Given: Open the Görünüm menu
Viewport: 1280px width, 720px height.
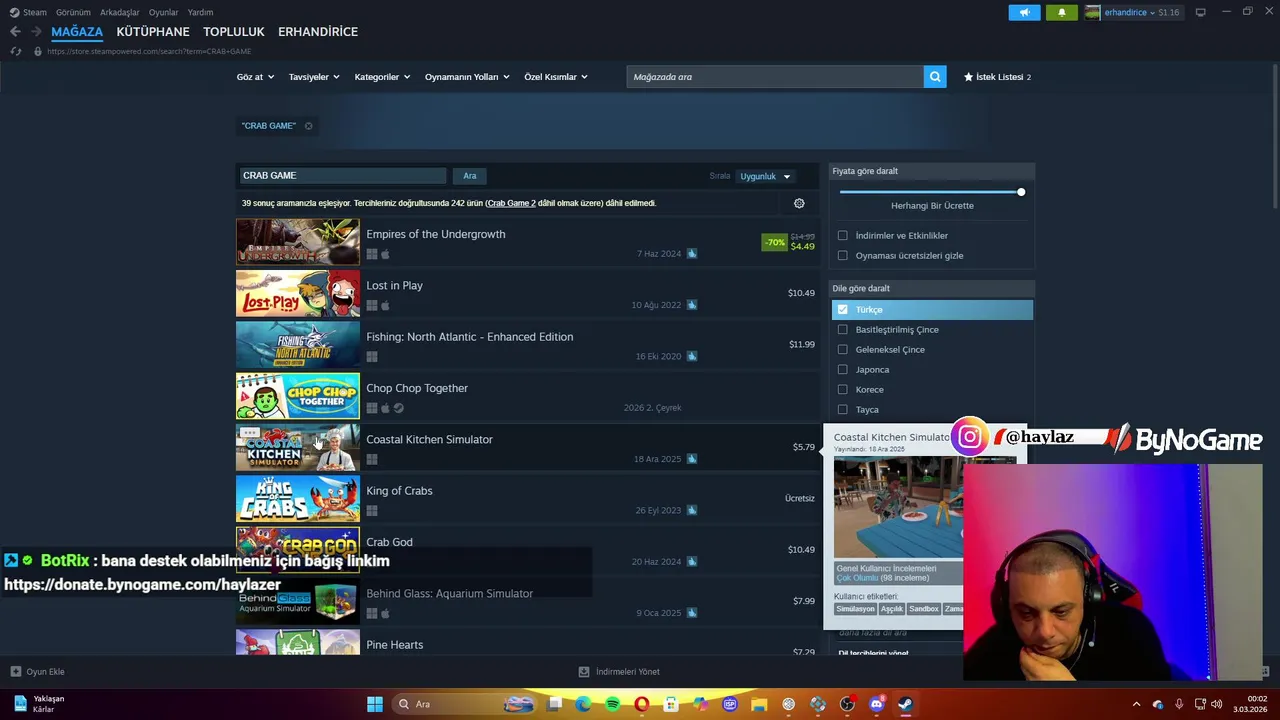Looking at the screenshot, I should coord(73,12).
